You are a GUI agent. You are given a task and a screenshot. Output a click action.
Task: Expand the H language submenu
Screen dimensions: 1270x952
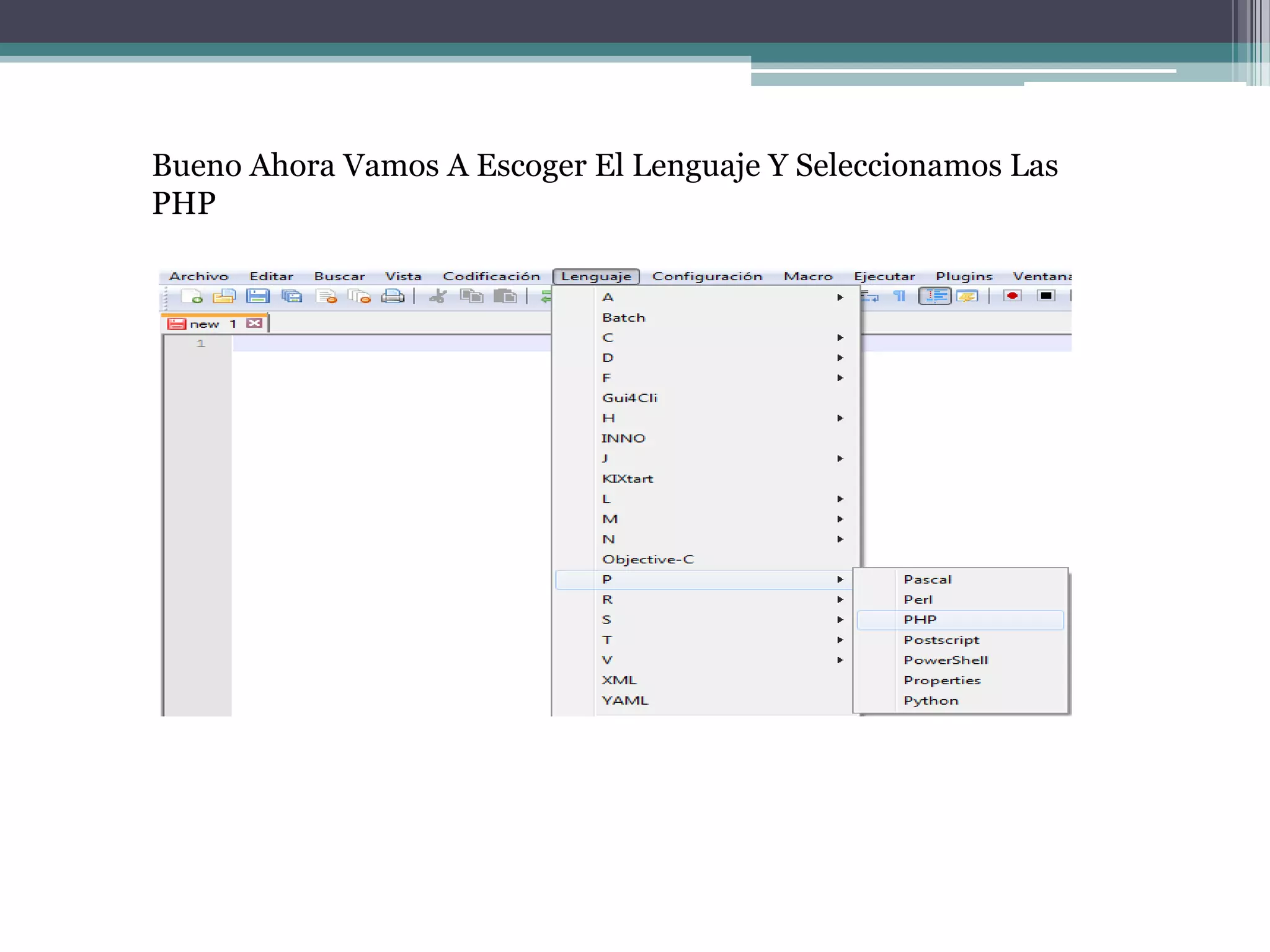click(x=705, y=418)
